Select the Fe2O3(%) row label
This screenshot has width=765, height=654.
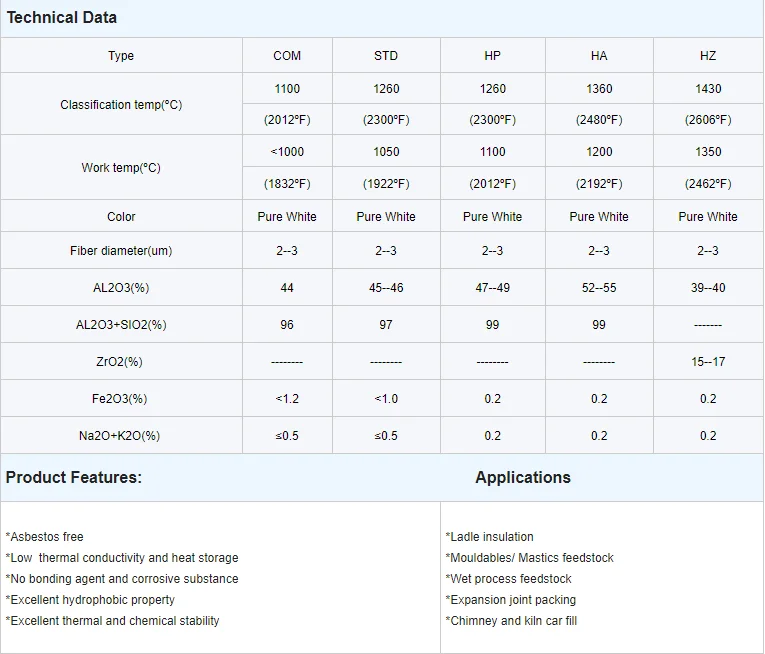click(121, 399)
